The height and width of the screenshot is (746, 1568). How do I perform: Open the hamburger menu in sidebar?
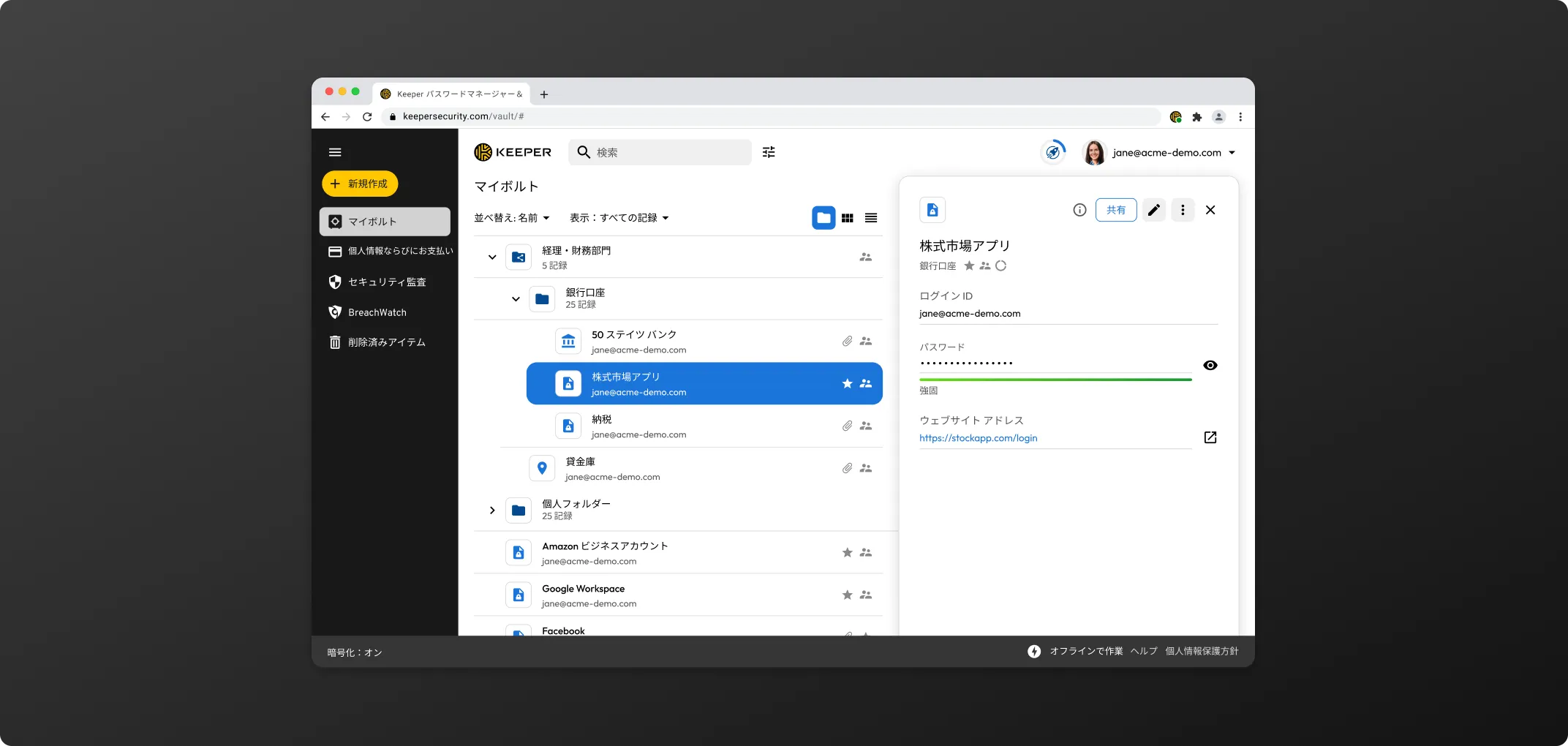click(335, 152)
